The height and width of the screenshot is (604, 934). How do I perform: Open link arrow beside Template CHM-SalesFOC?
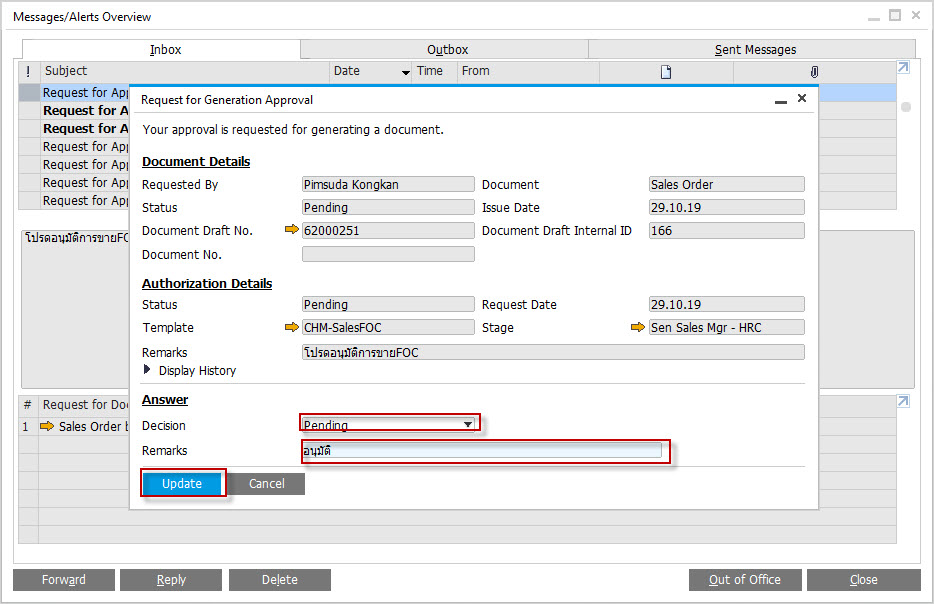tap(291, 327)
